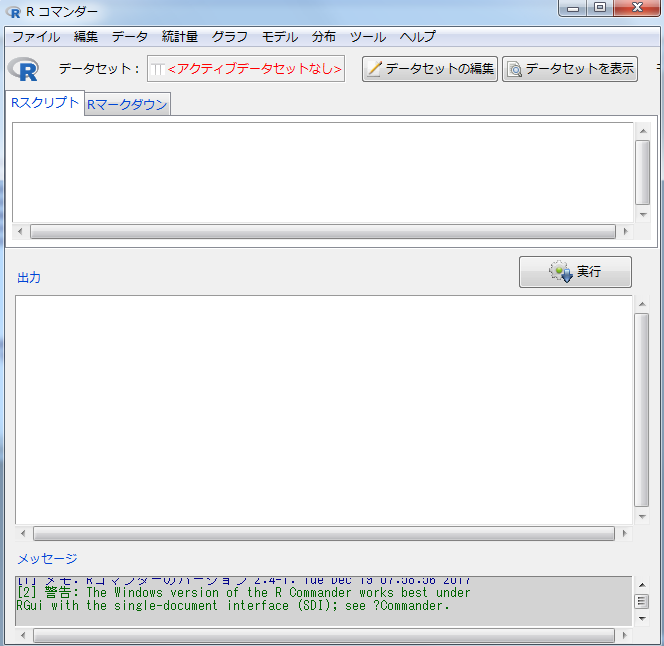Open the 分布 menu
Screen dimensions: 664x646
point(324,37)
